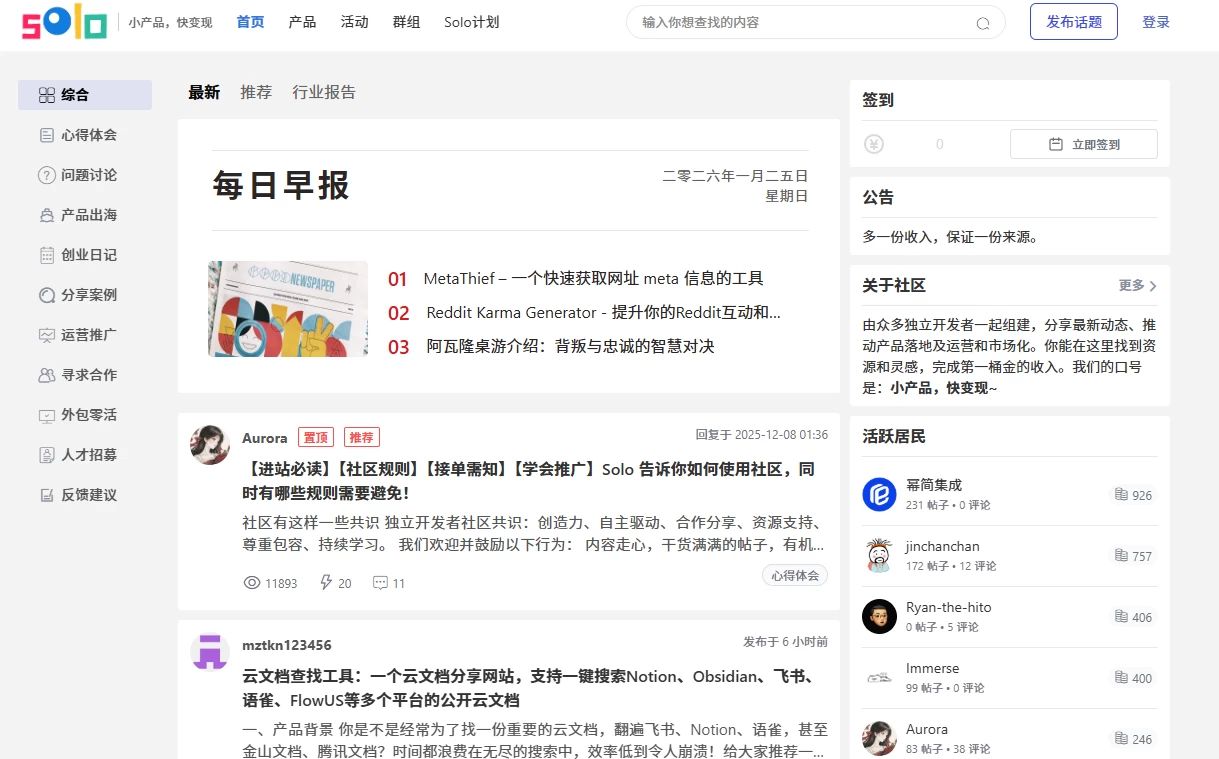1219x759 pixels.
Task: Switch to the 推荐 tab
Action: click(256, 92)
